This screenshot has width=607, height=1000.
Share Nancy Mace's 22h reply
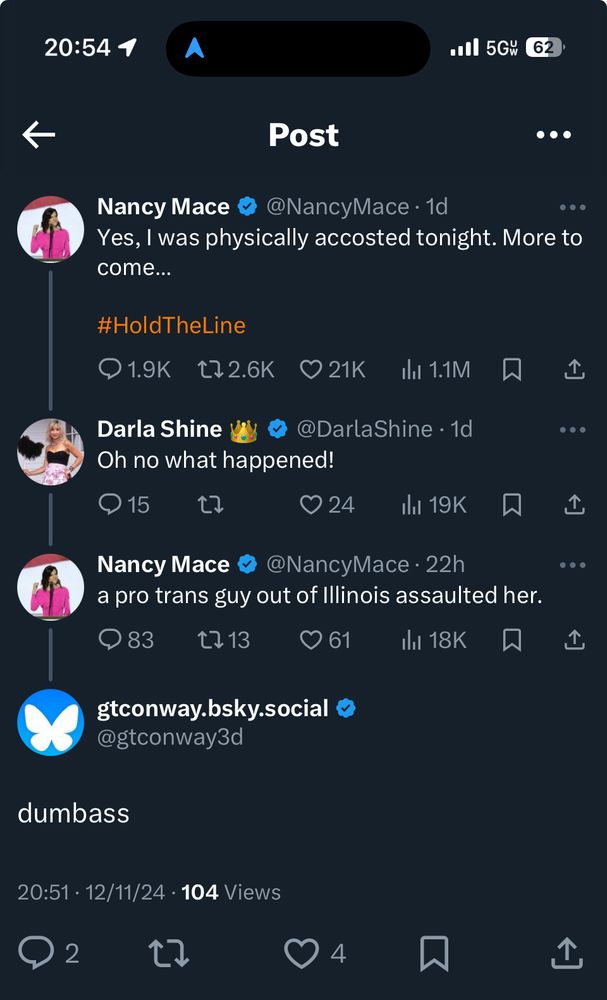point(574,640)
